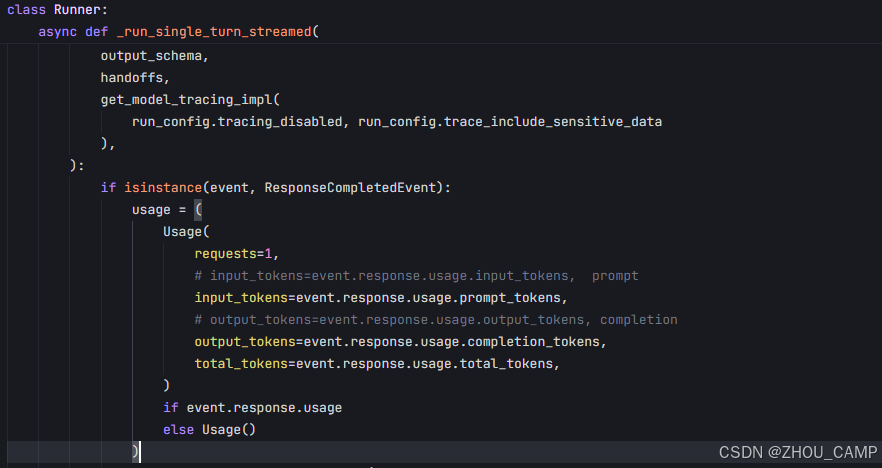Screen dimensions: 882x468
Task: Click the 'prompt' word ending the input_tokens comment
Action: pos(615,276)
